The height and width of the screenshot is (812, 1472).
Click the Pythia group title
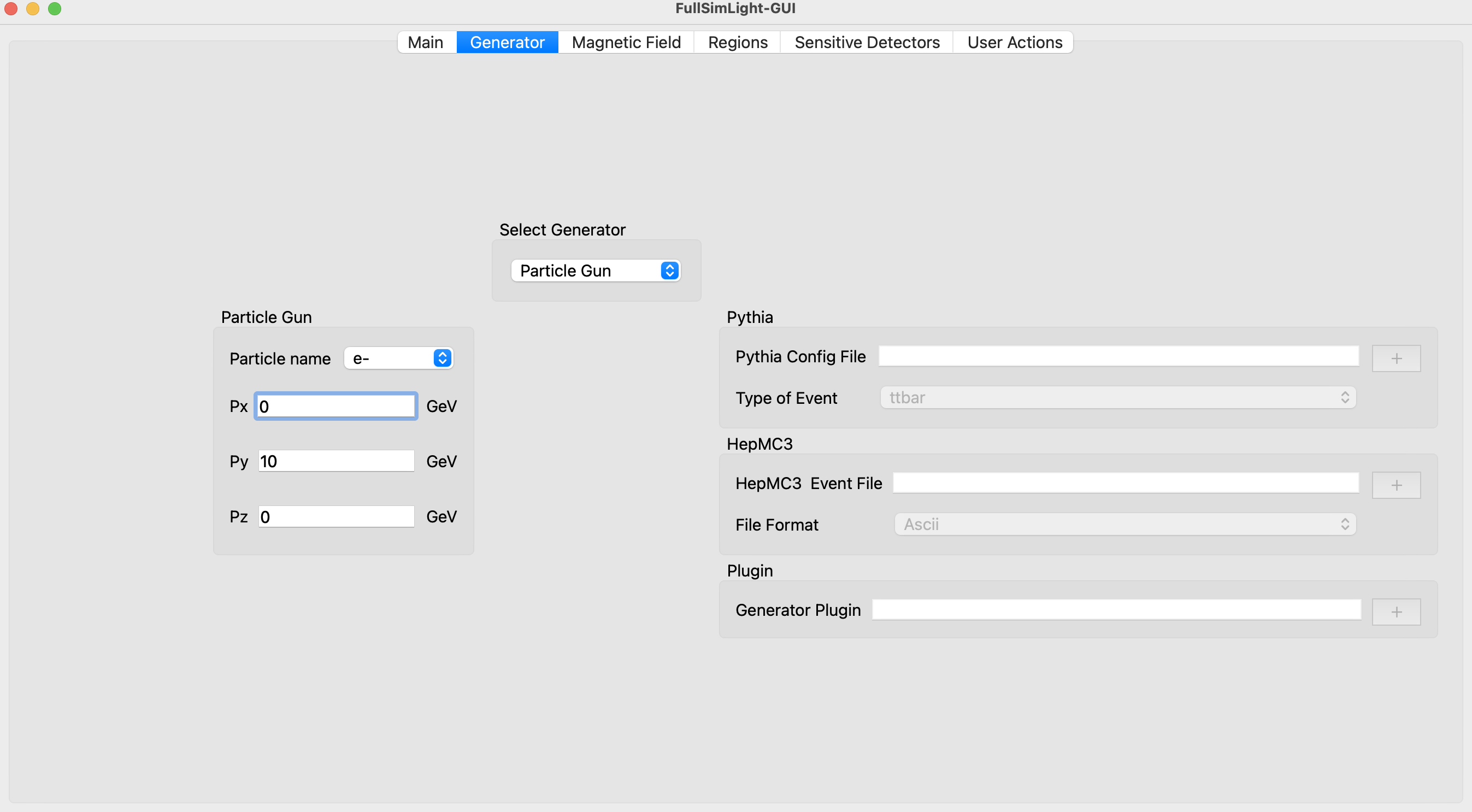750,317
